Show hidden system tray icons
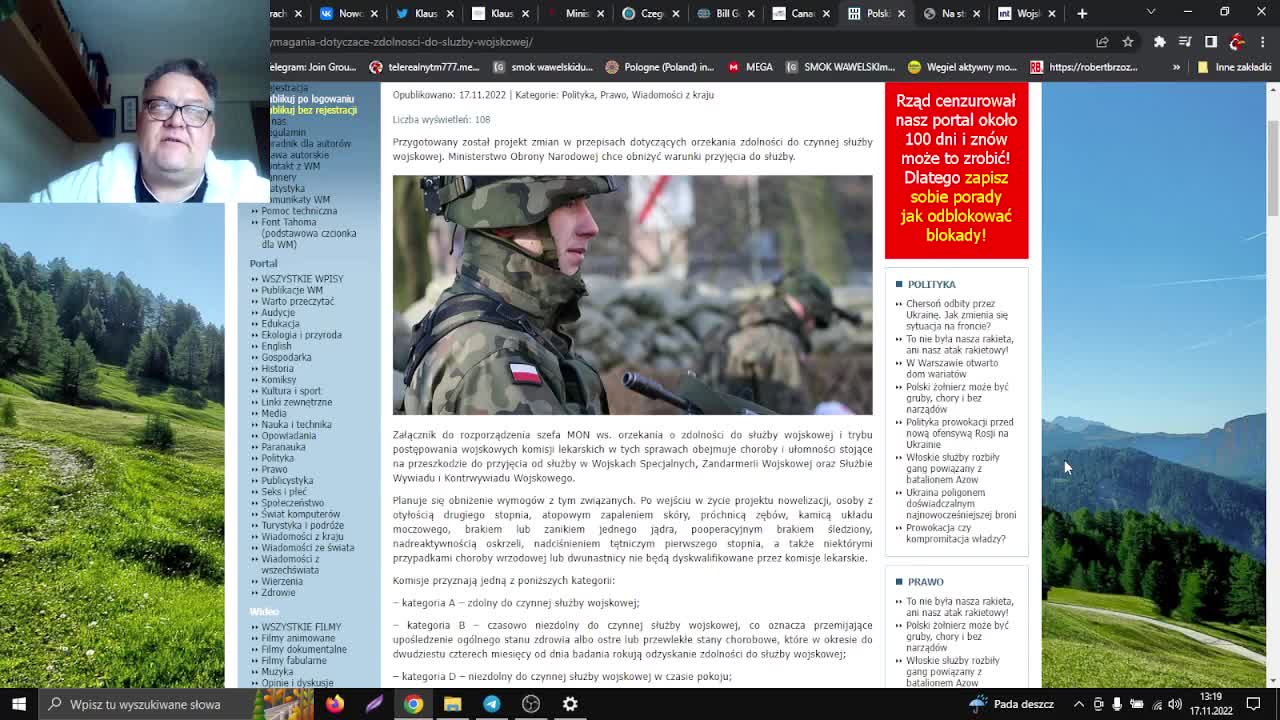Image resolution: width=1280 pixels, height=720 pixels. [1079, 704]
